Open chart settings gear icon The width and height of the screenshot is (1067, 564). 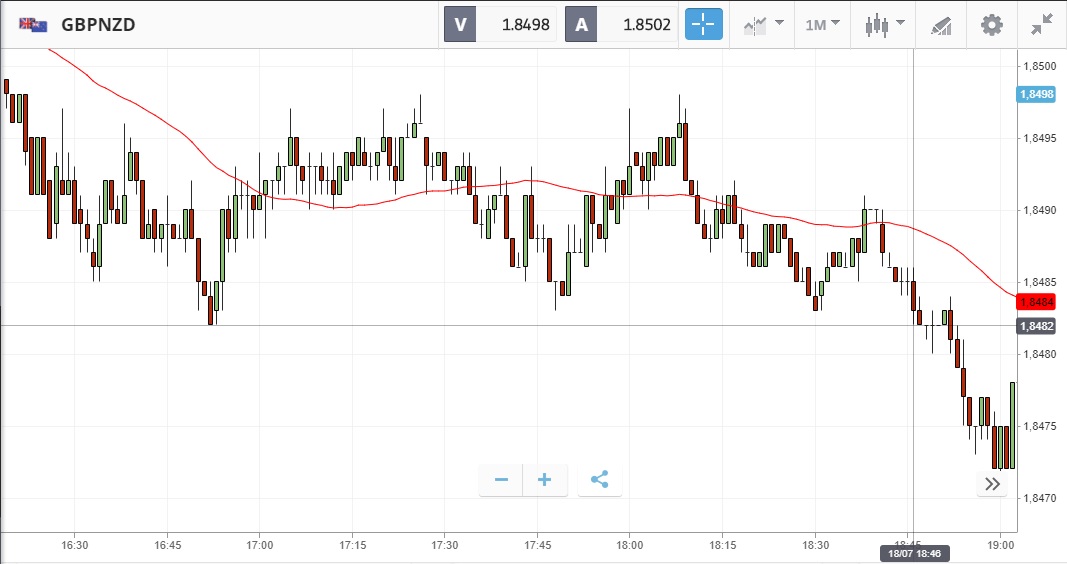click(x=991, y=25)
